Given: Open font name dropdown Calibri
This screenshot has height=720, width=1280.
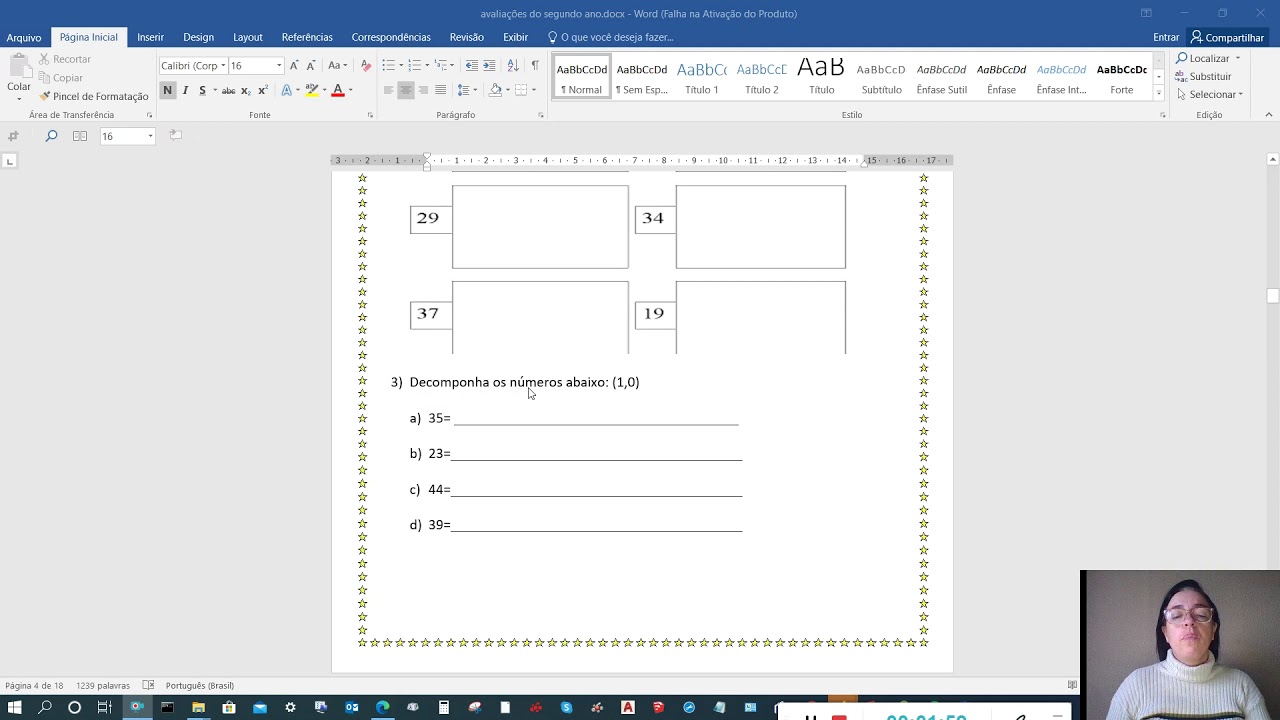Looking at the screenshot, I should pos(222,66).
